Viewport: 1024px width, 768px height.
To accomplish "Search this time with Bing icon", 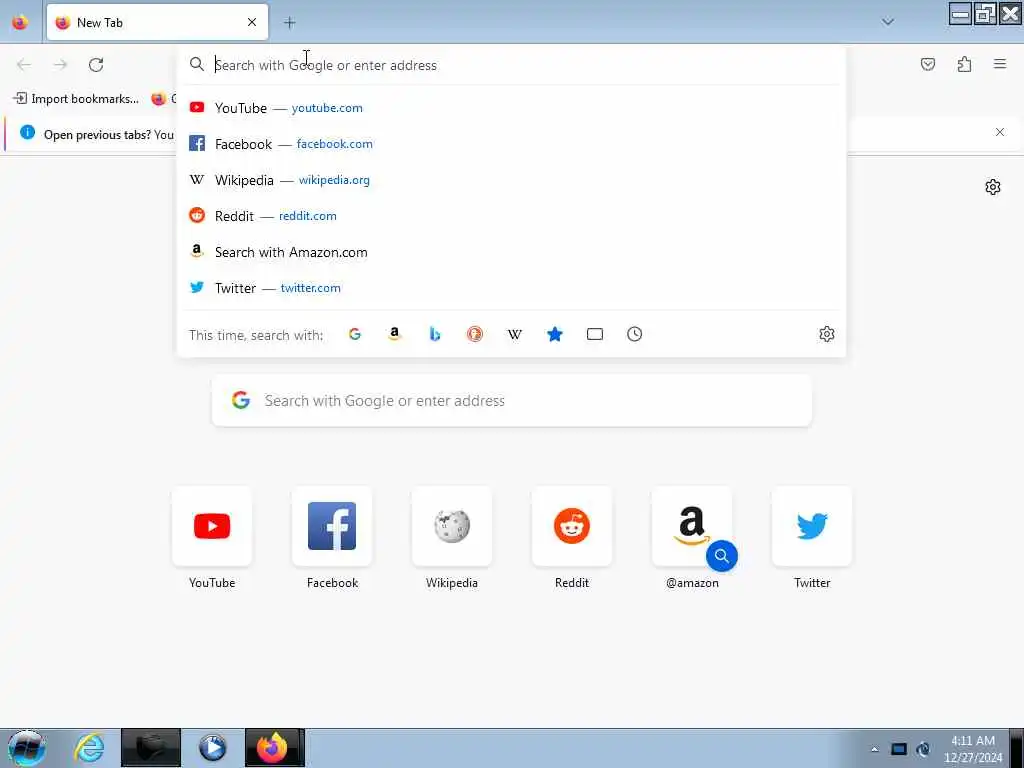I will (x=435, y=334).
